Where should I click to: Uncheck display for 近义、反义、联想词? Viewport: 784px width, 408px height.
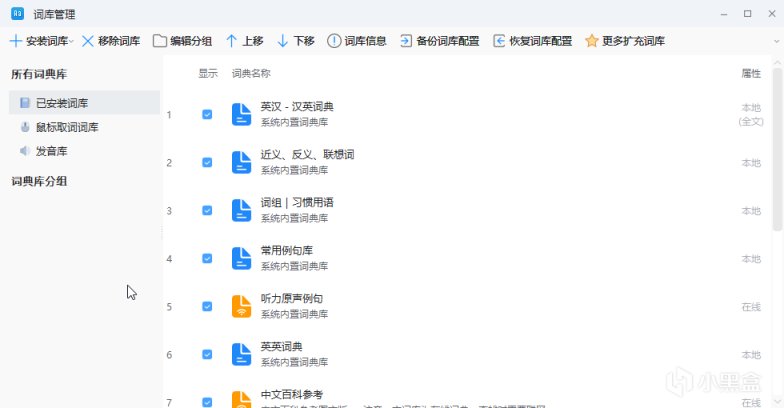click(207, 162)
